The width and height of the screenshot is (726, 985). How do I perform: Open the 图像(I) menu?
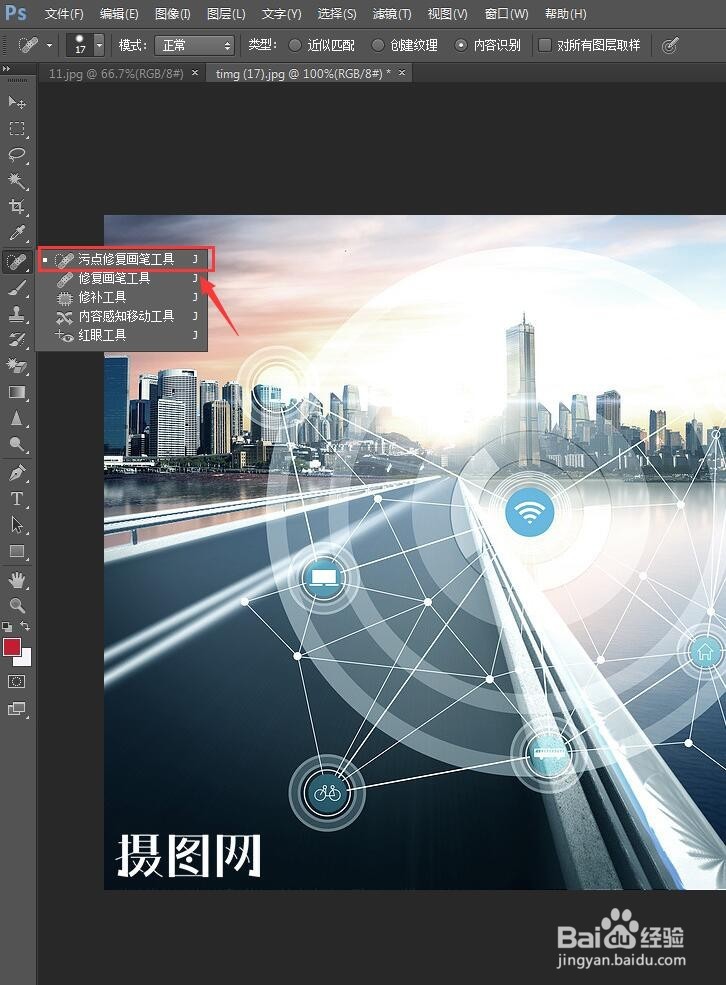tap(173, 13)
